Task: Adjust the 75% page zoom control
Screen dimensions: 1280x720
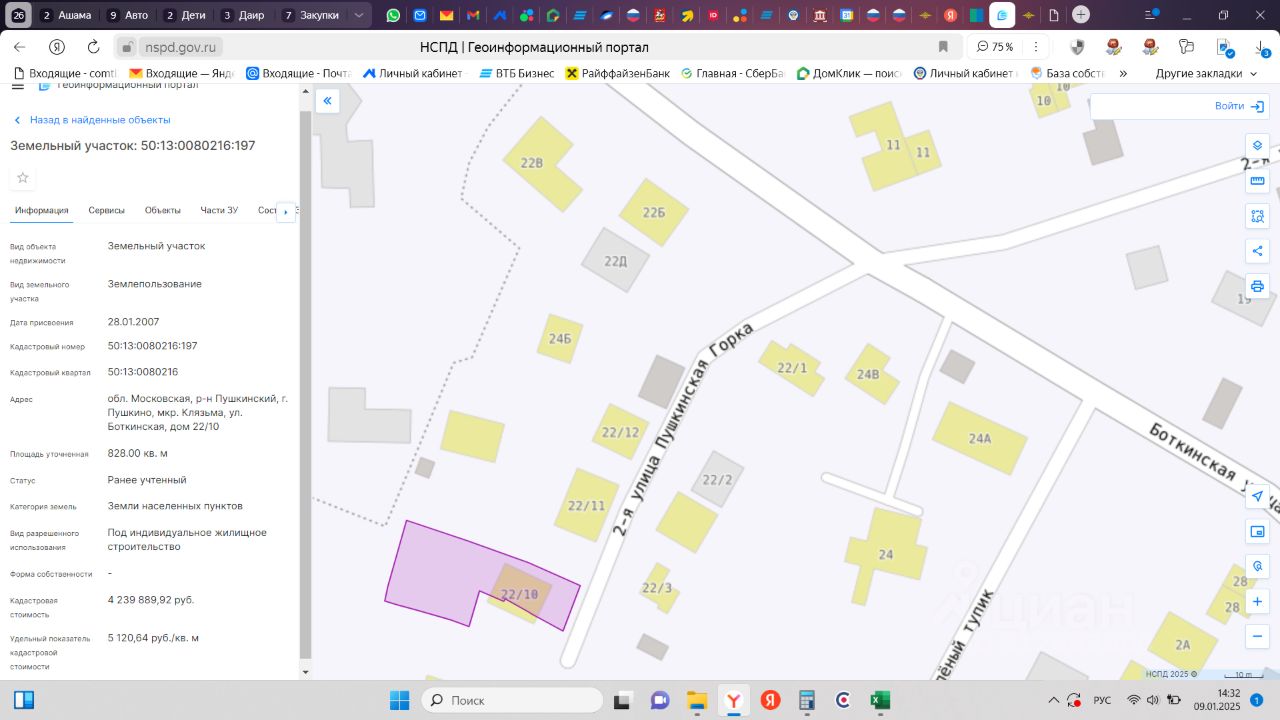Action: click(x=995, y=47)
